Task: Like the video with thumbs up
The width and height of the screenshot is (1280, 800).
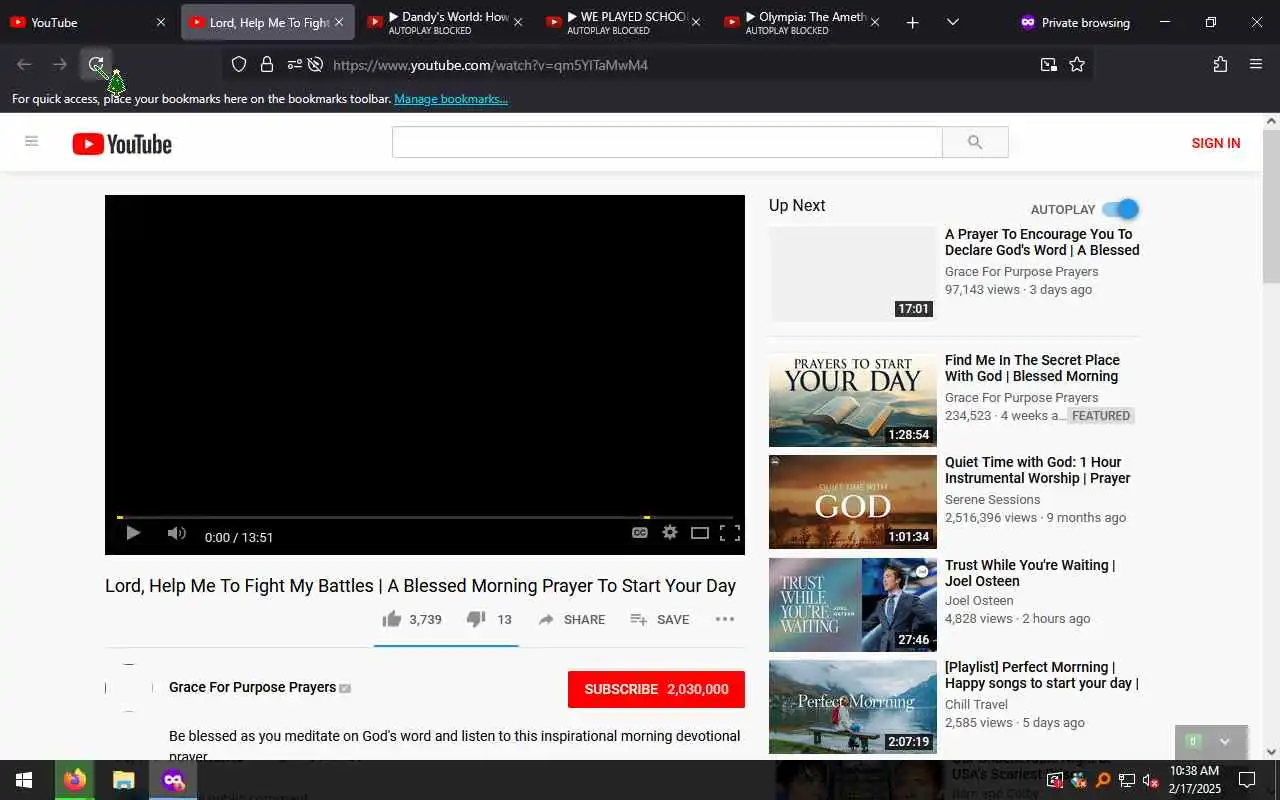Action: coord(412,619)
